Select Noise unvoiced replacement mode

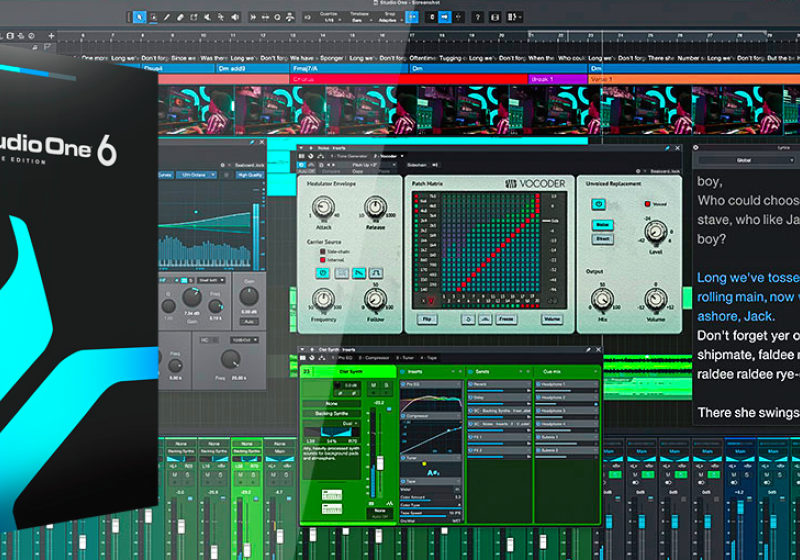tap(603, 225)
